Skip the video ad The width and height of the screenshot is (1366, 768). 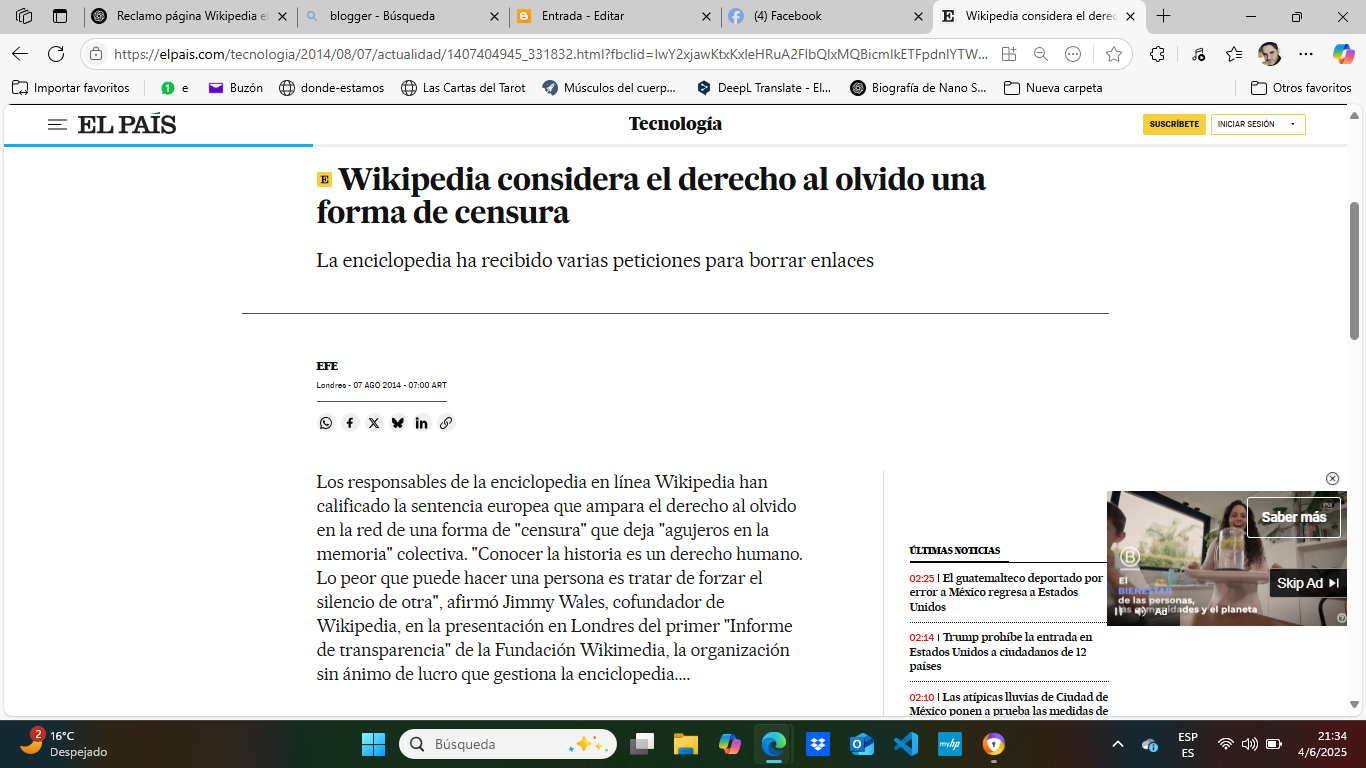point(1308,583)
